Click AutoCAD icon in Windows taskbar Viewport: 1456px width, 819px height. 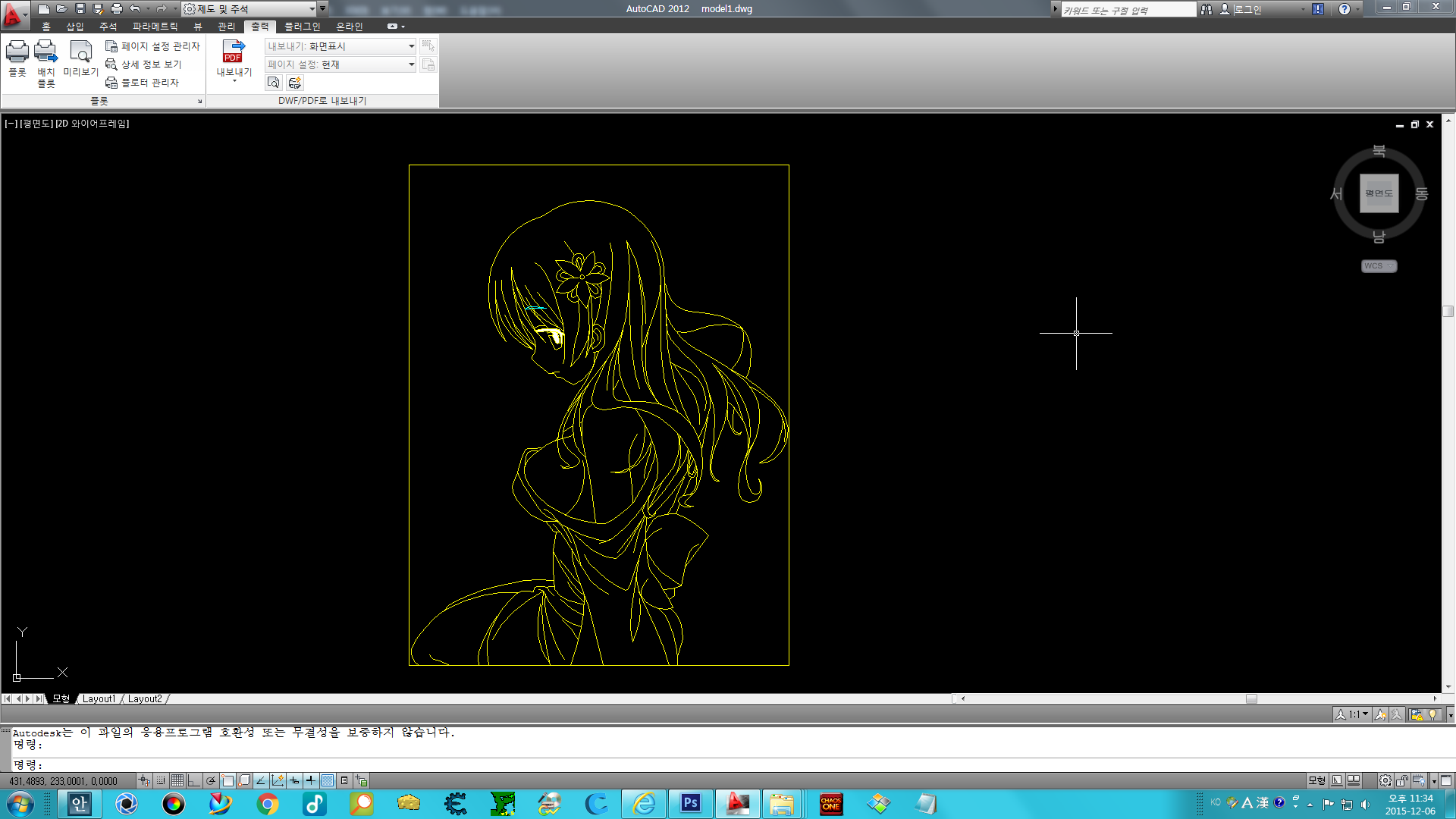pyautogui.click(x=737, y=803)
